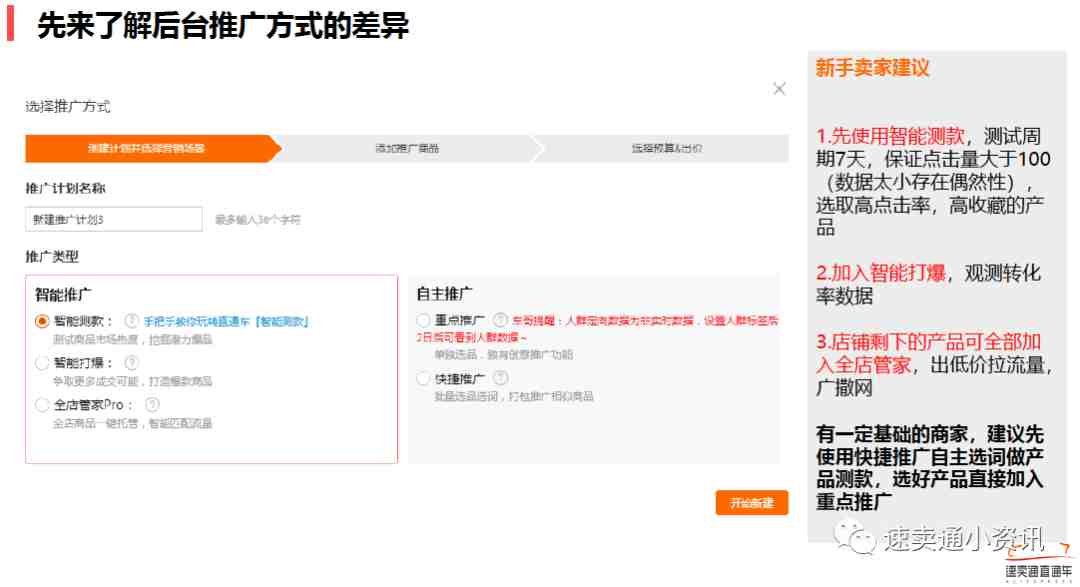Choose the 智能打爆 radio button
This screenshot has width=1080, height=587.
click(x=42, y=363)
